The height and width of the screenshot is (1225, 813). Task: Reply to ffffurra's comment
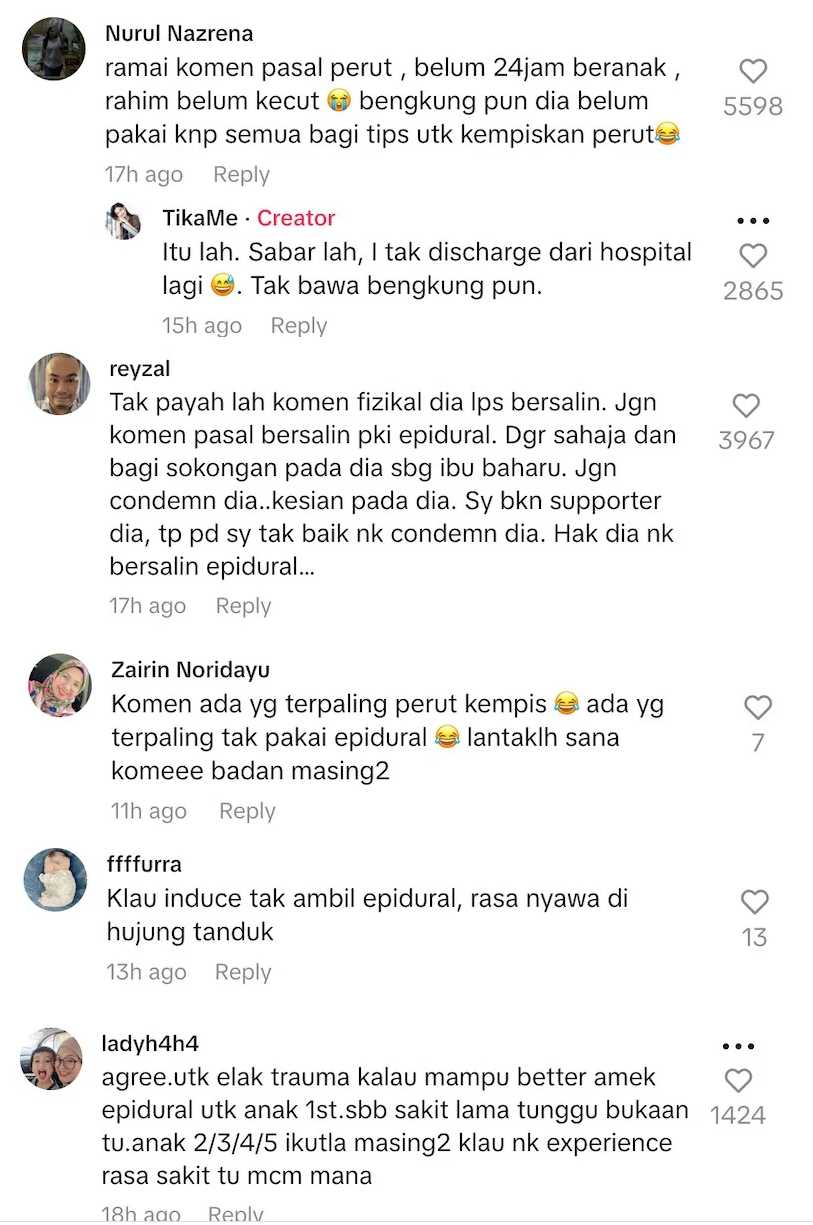(x=243, y=972)
